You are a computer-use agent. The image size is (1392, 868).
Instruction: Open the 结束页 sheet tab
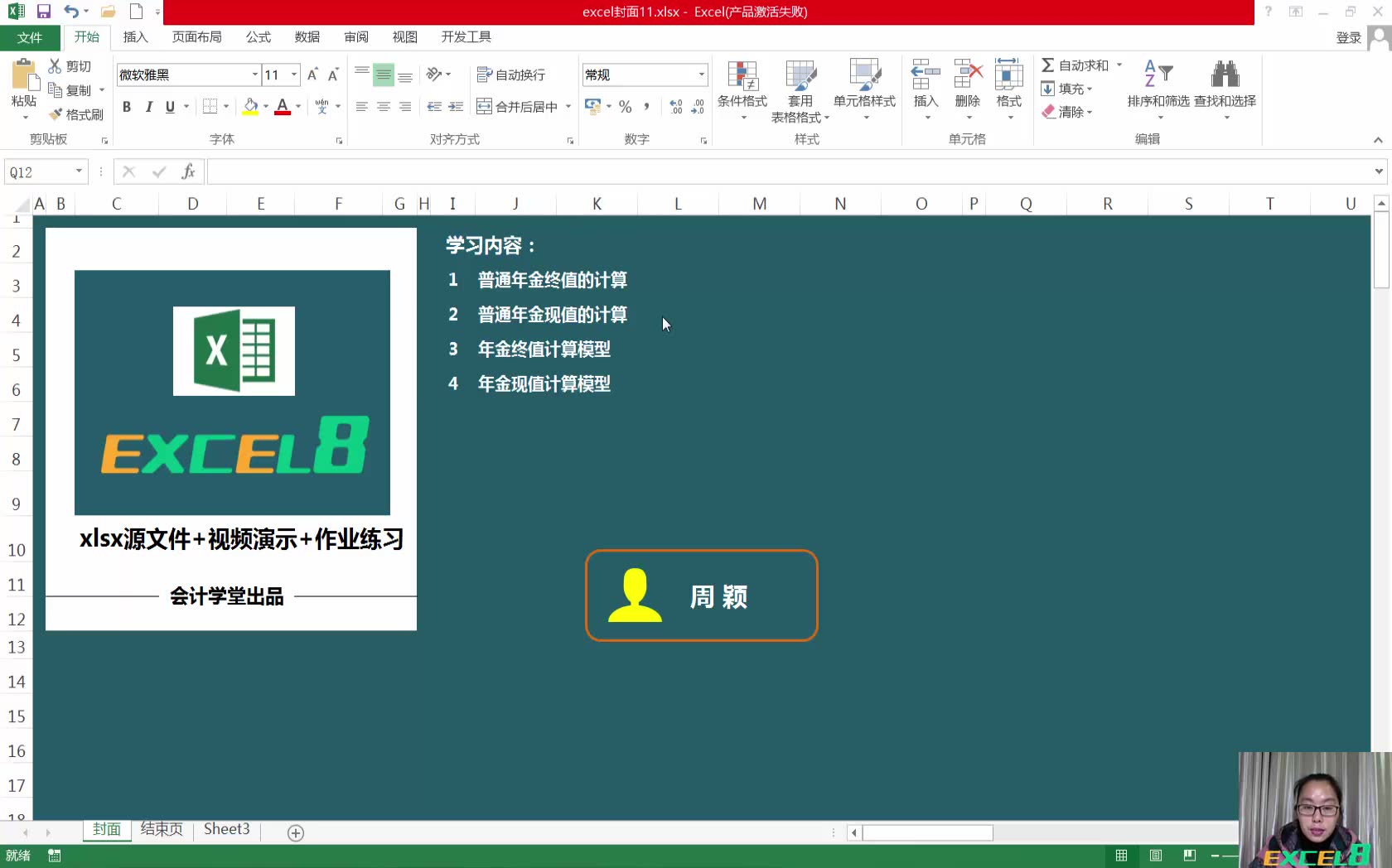click(x=162, y=829)
